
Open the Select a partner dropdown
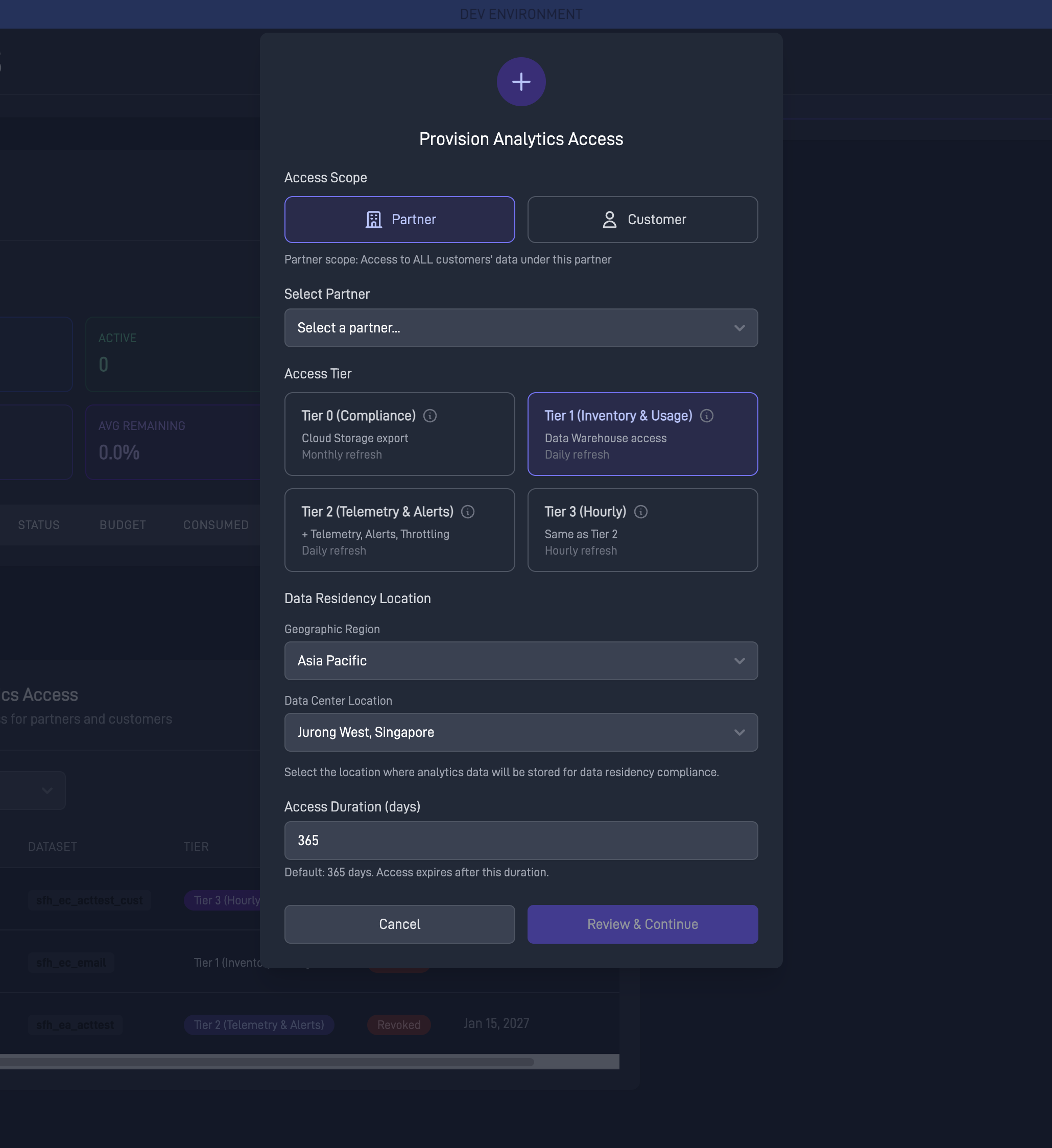520,328
